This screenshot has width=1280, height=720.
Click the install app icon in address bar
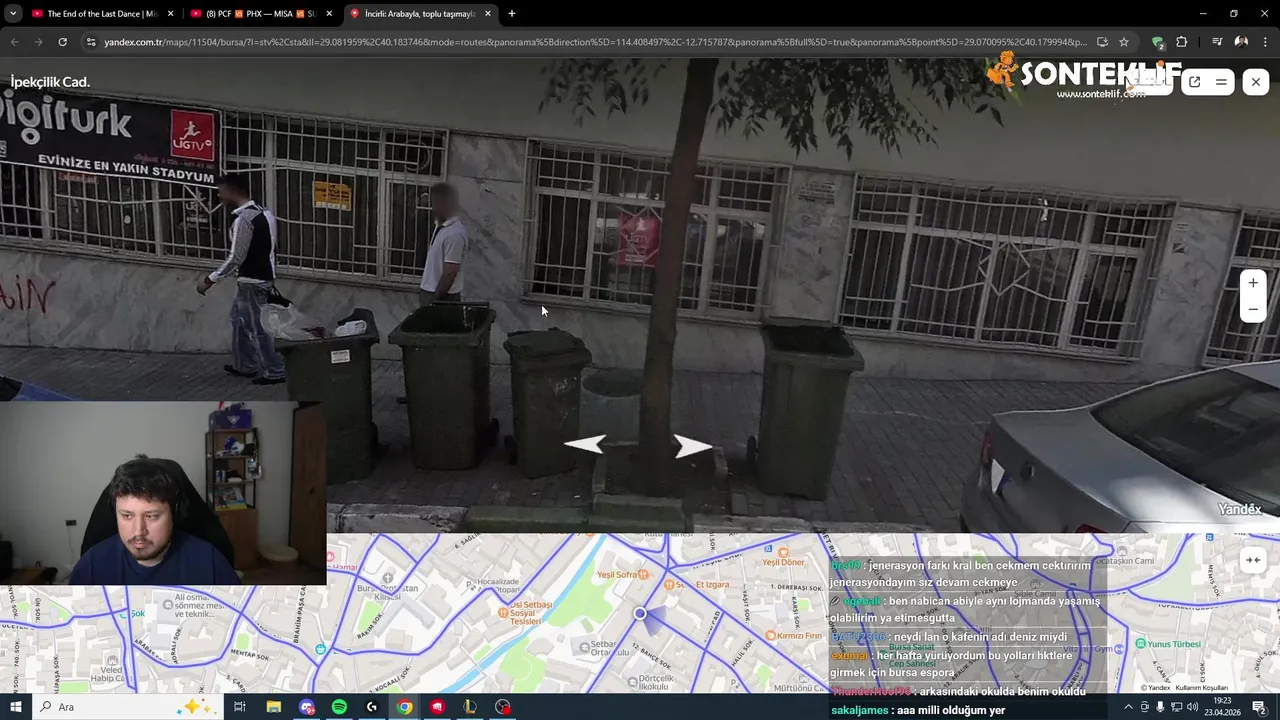[x=1102, y=42]
